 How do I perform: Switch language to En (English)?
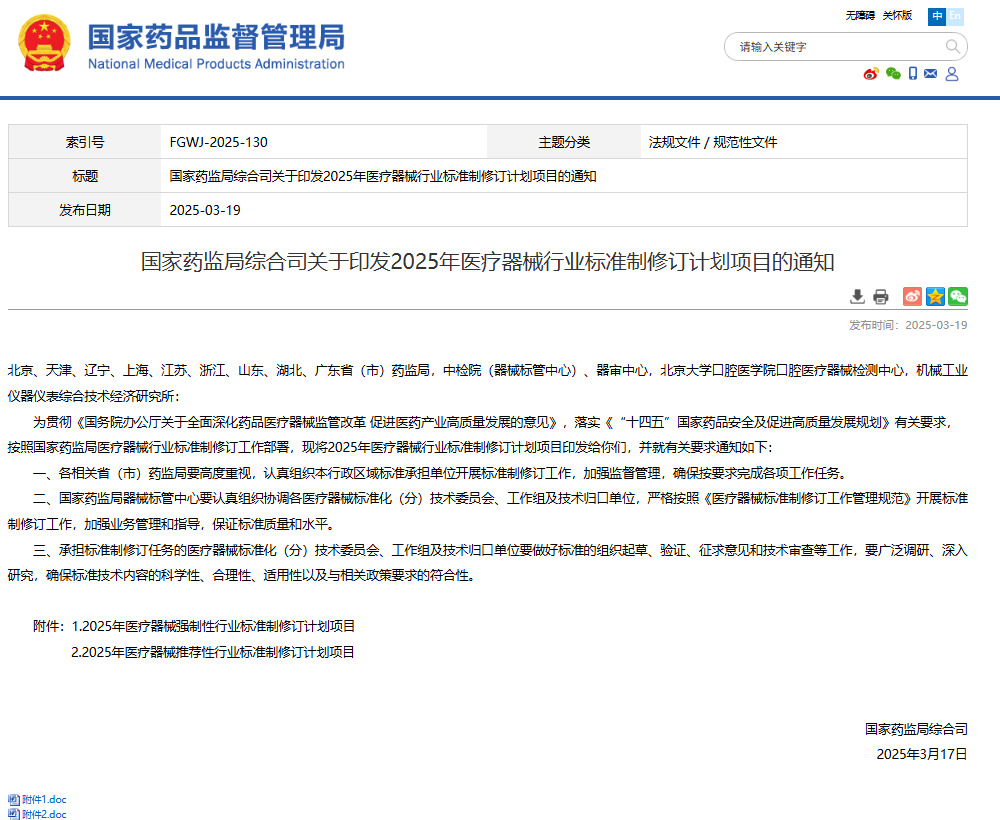(956, 16)
